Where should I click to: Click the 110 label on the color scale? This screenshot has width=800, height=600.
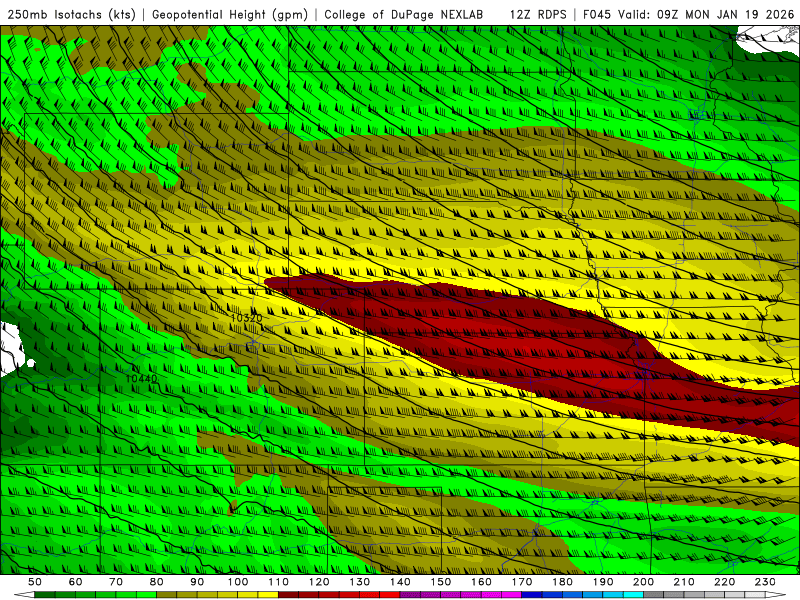278,582
